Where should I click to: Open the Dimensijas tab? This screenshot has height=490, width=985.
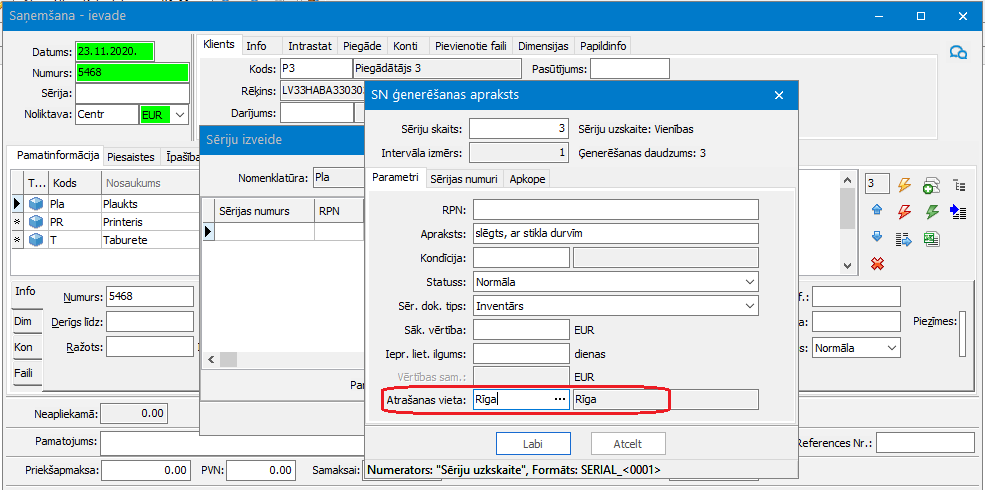(x=543, y=46)
